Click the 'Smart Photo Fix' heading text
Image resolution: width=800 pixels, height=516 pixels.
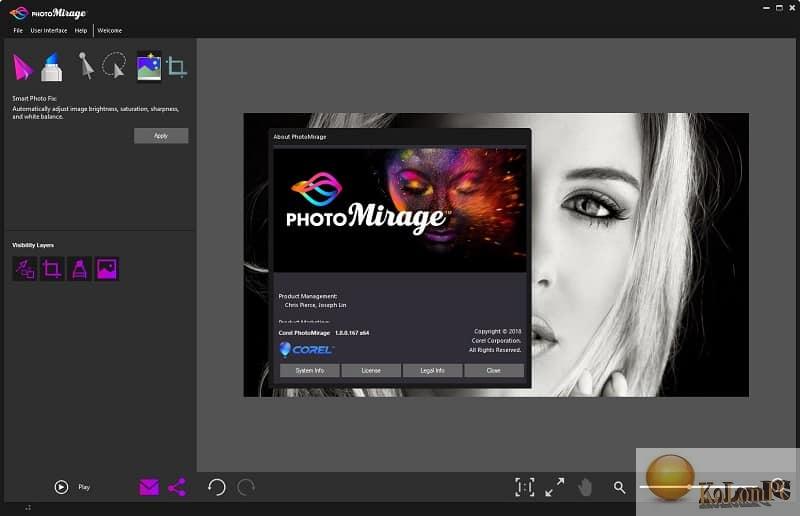click(34, 99)
